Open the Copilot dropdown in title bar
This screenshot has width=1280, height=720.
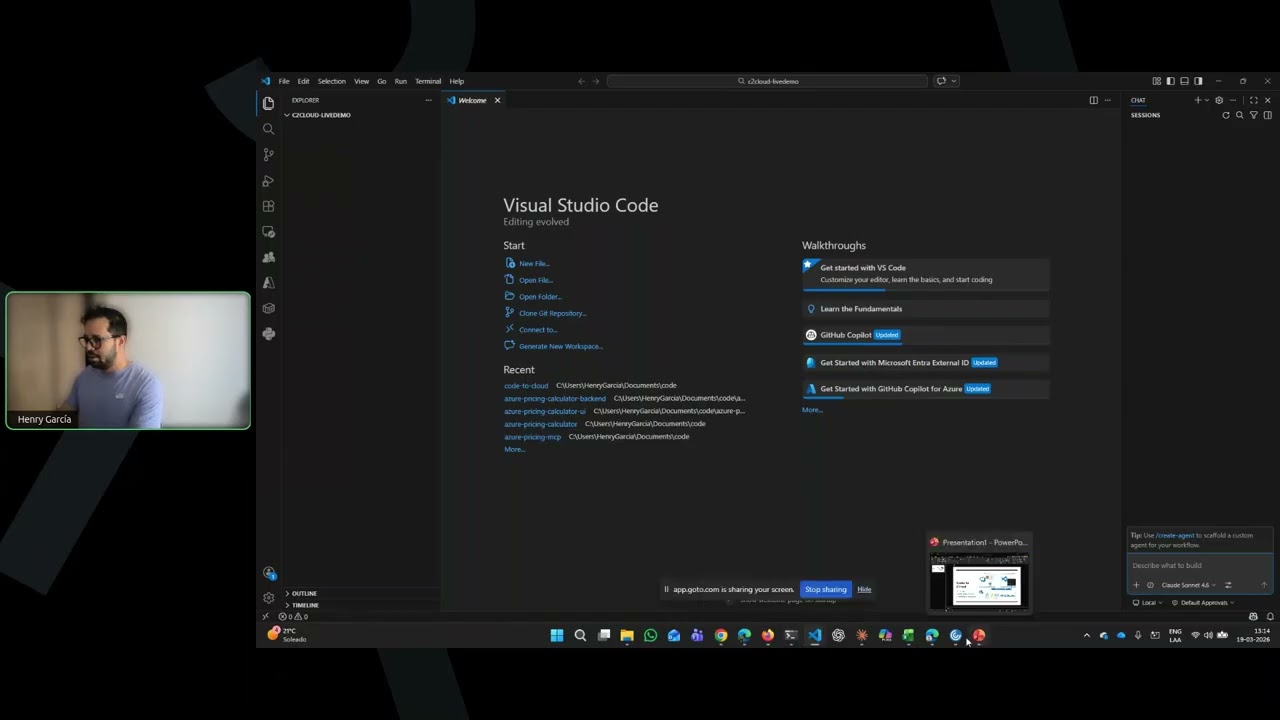(954, 81)
